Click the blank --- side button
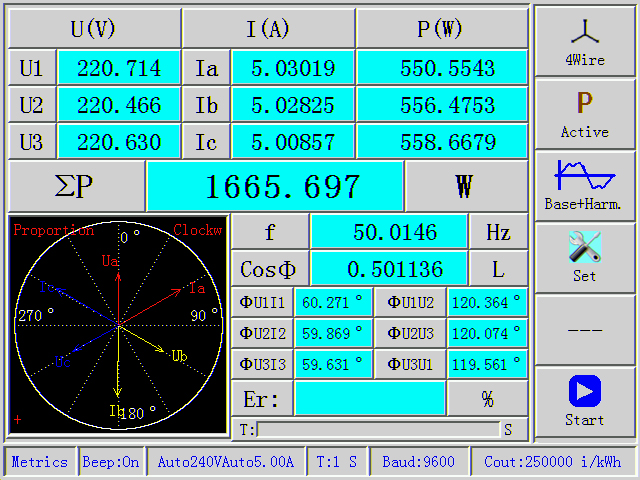The width and height of the screenshot is (640, 480). click(x=584, y=329)
